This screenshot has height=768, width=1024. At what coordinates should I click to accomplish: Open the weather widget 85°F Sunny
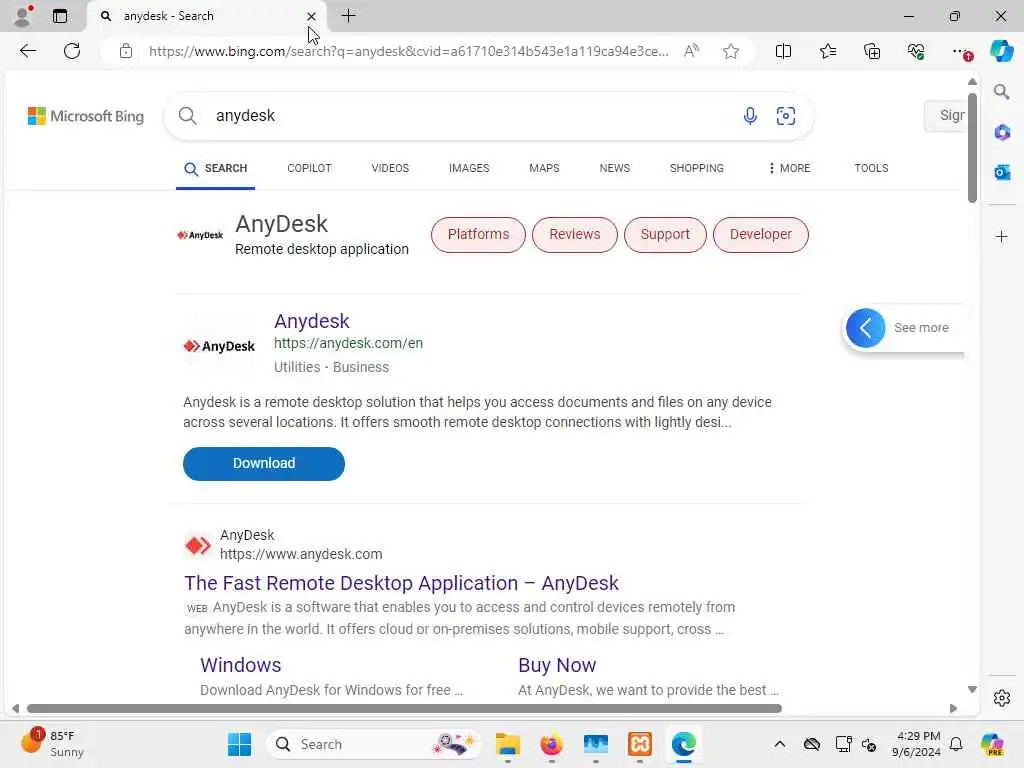tap(52, 743)
